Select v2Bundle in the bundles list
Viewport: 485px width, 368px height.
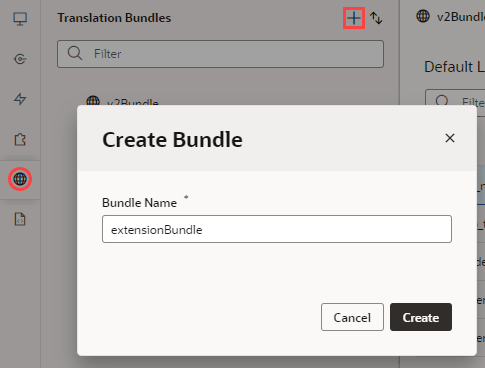tap(122, 102)
